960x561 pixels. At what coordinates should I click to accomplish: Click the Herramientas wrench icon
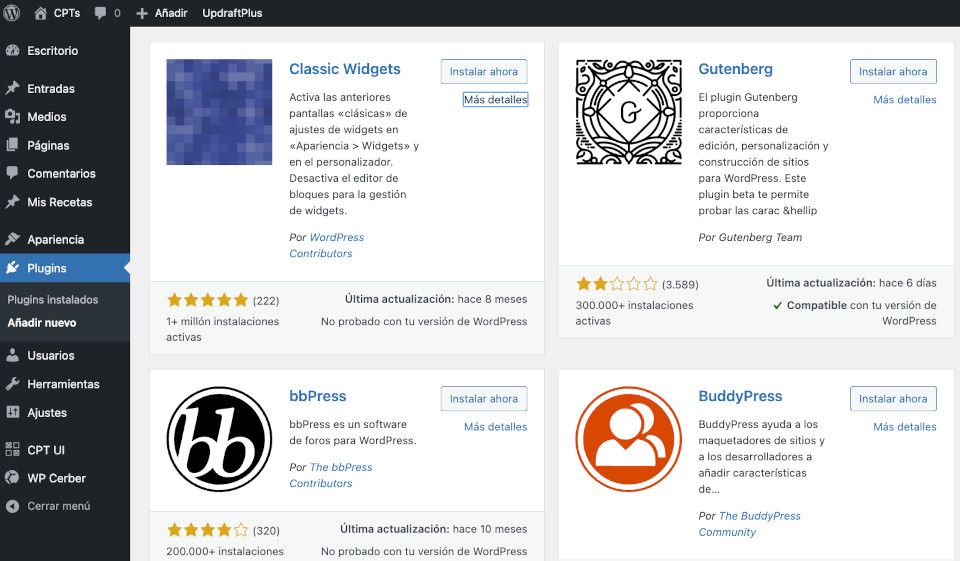pos(12,384)
